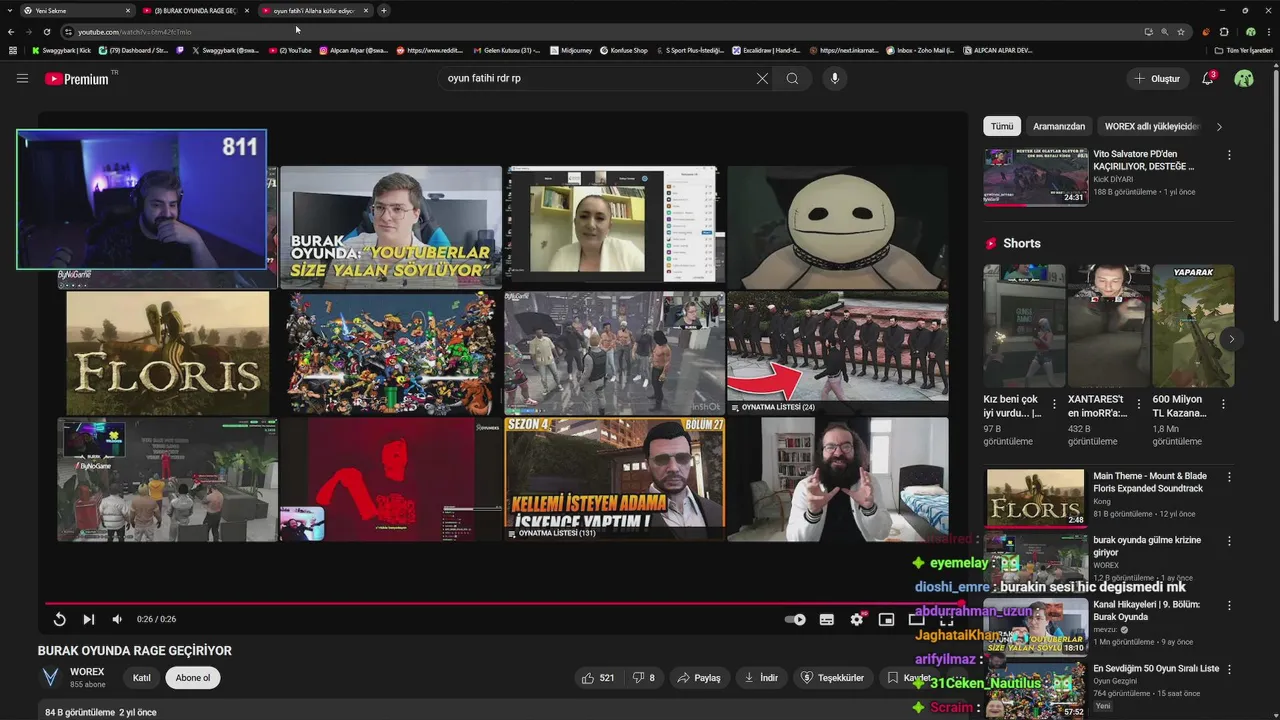Click the magnifier search button
This screenshot has width=1280, height=720.
pyautogui.click(x=792, y=78)
